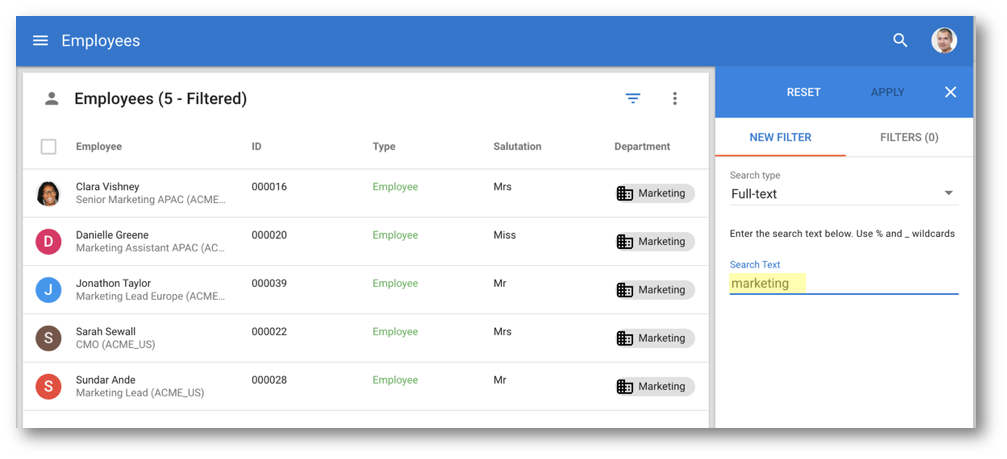Switch to the NEW FILTER tab
The height and width of the screenshot is (459, 1007).
coord(780,137)
